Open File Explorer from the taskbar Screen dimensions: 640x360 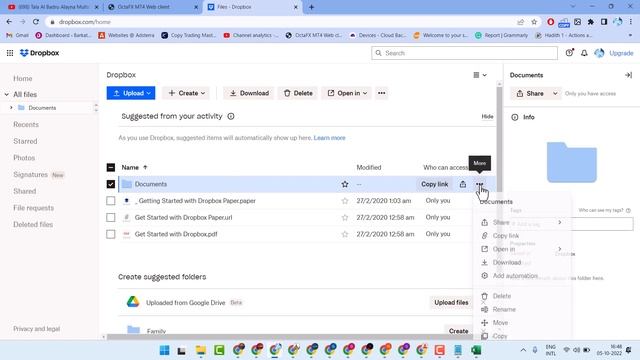point(200,350)
